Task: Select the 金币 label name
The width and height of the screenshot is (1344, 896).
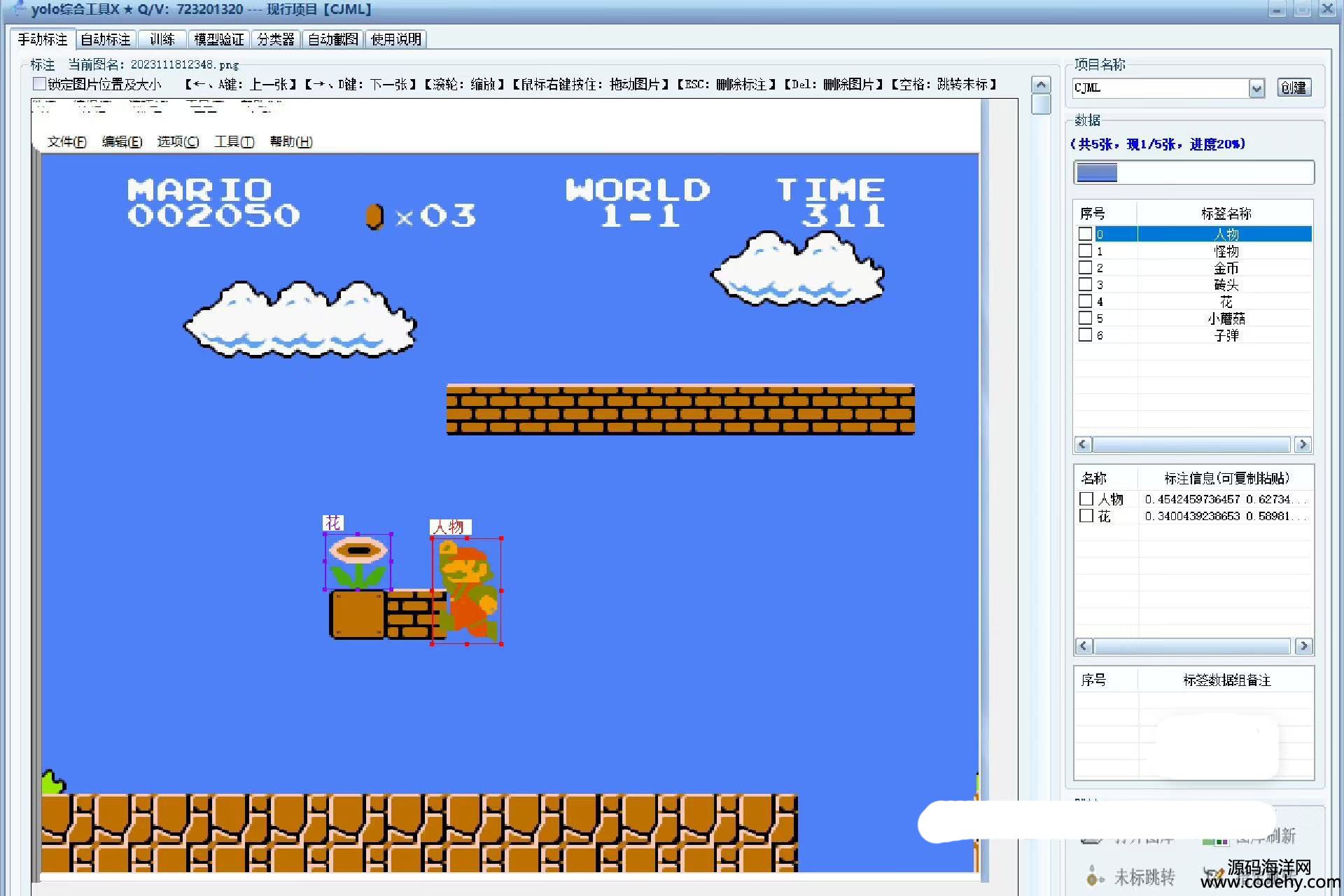Action: [1226, 268]
